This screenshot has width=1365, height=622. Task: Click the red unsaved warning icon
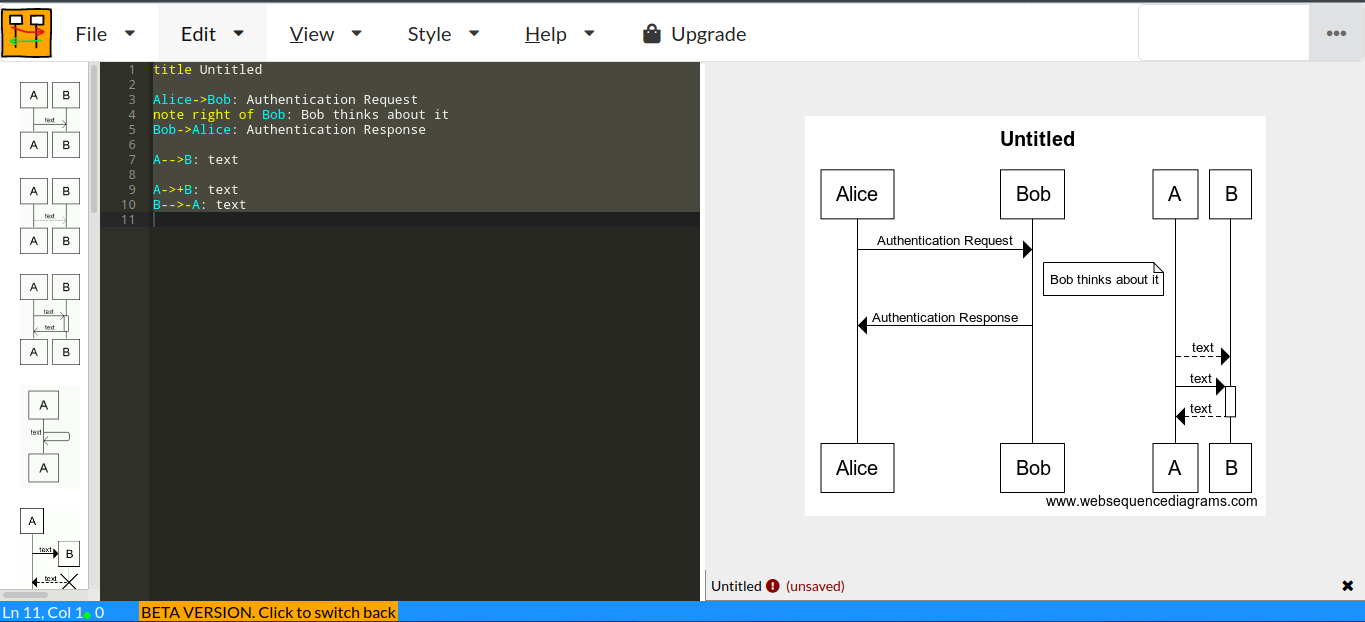click(772, 586)
